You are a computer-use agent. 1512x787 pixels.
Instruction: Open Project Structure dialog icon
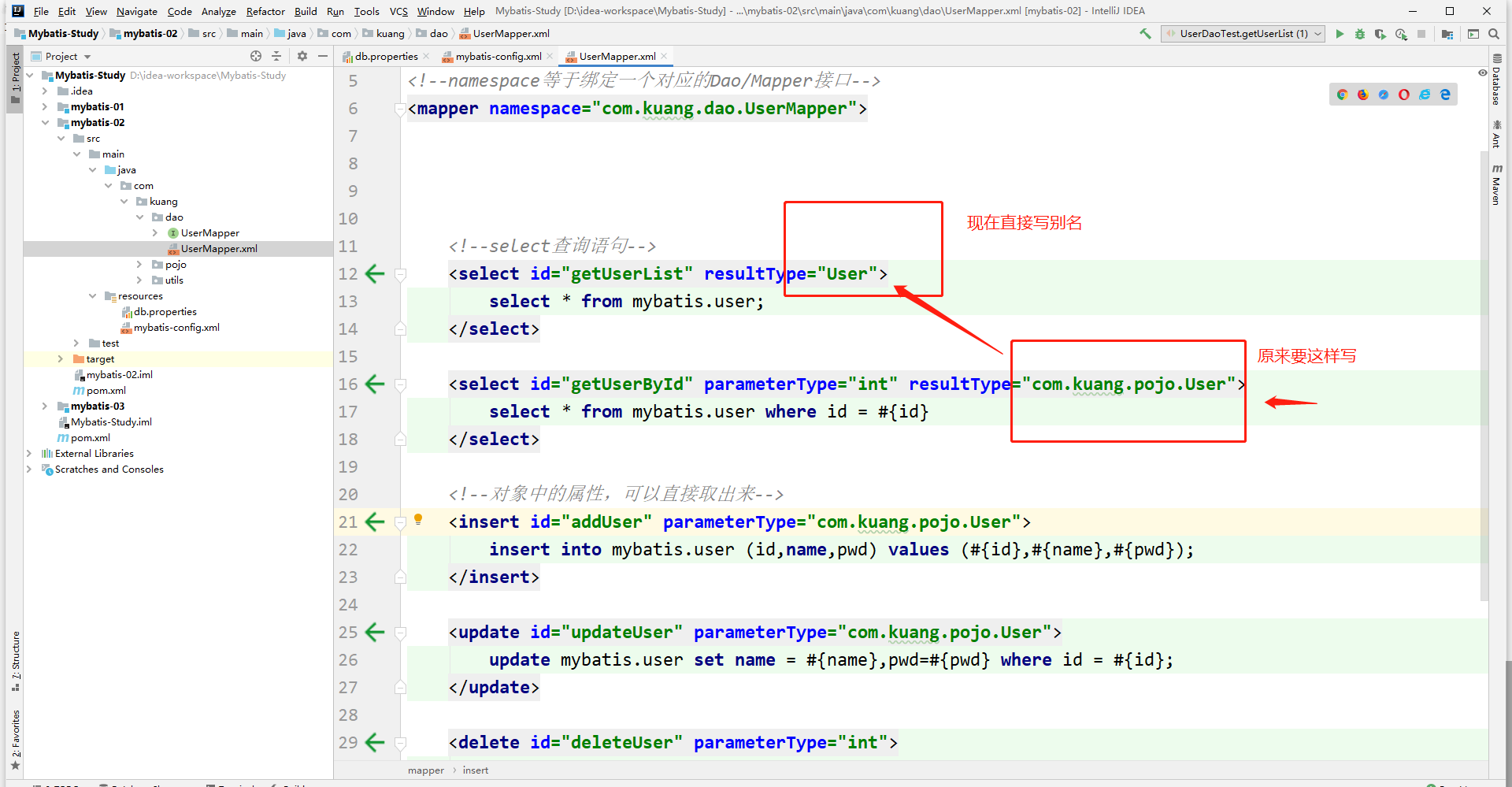point(1447,34)
